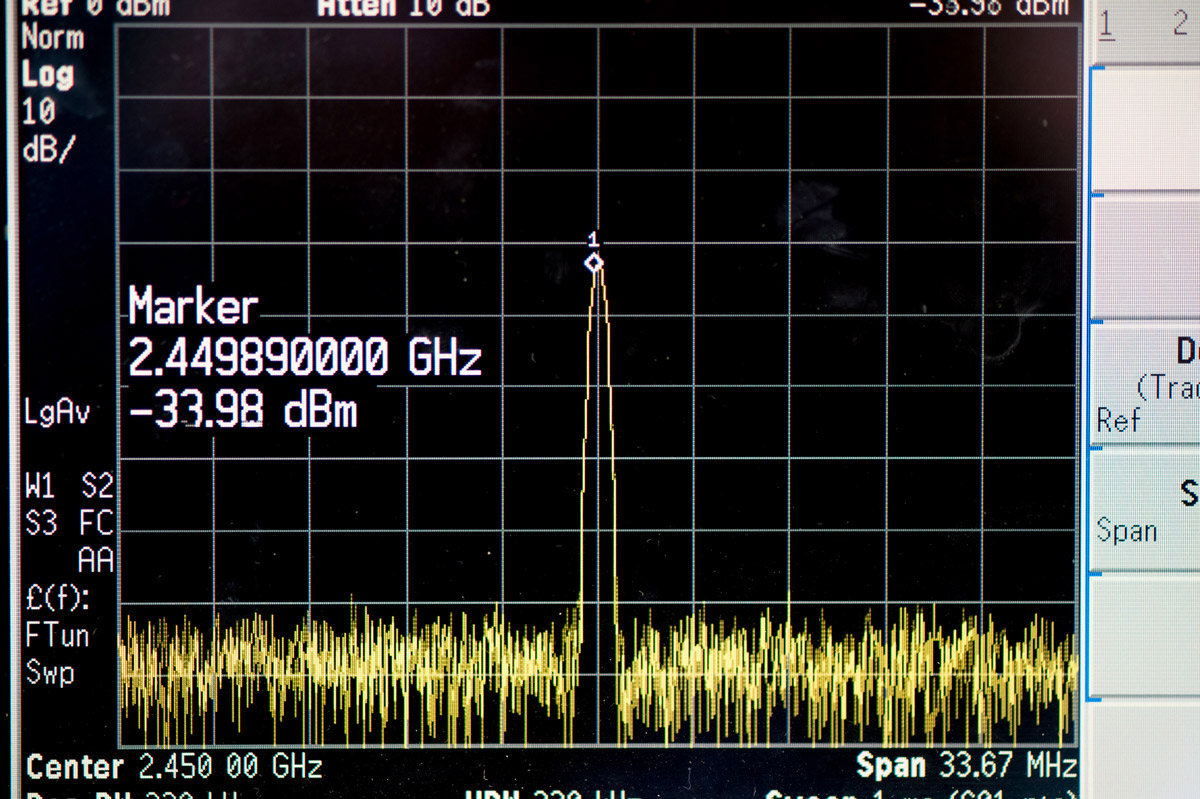Screen dimensions: 1200x799
Task: Select the marker frequency 2.449890000 GHz value
Action: point(305,357)
